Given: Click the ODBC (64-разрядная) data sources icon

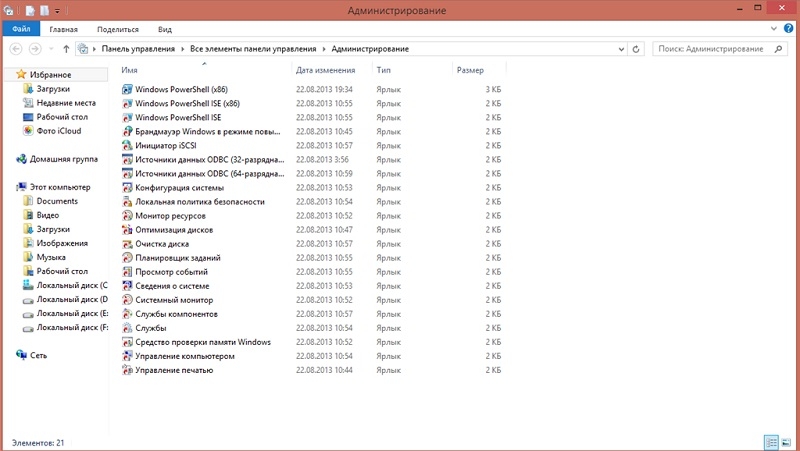Looking at the screenshot, I should coord(127,173).
